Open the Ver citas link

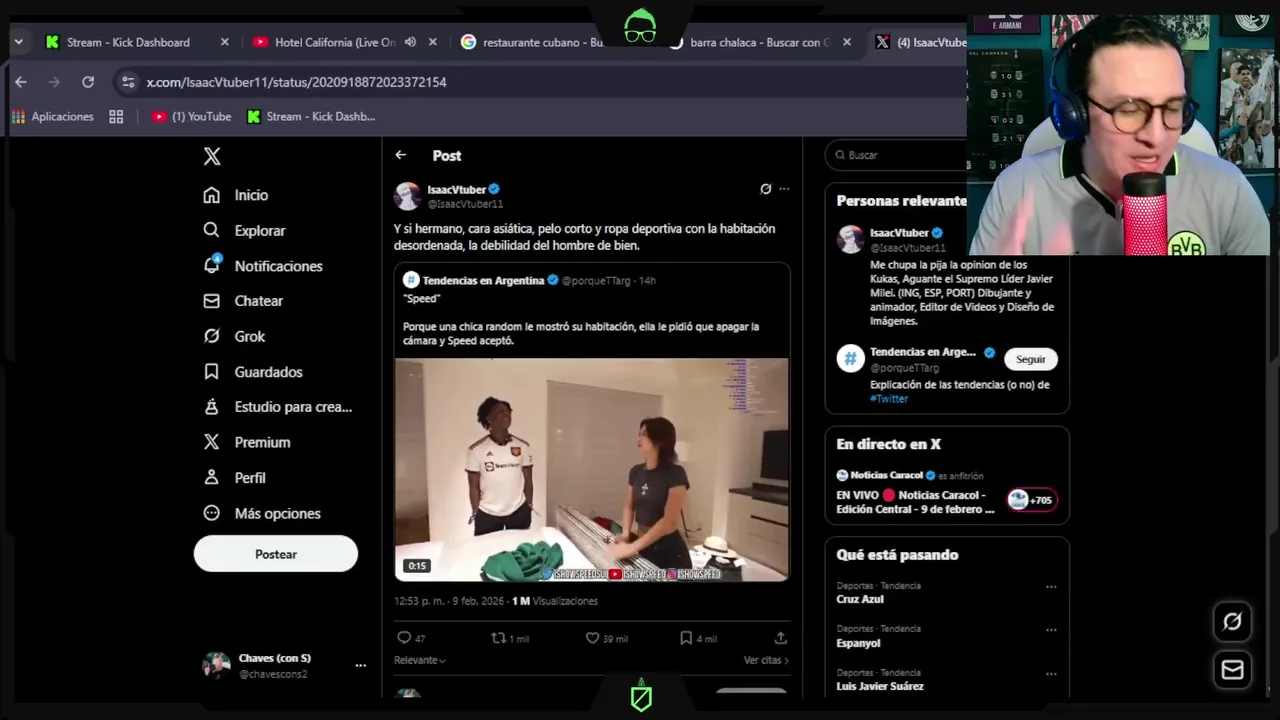pos(766,660)
